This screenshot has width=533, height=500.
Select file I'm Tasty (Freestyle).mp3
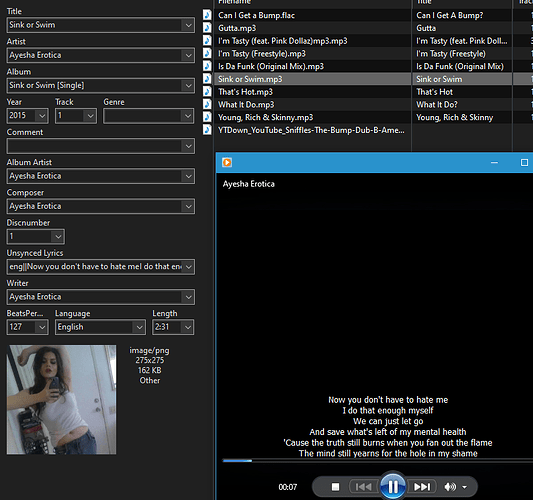[262, 53]
